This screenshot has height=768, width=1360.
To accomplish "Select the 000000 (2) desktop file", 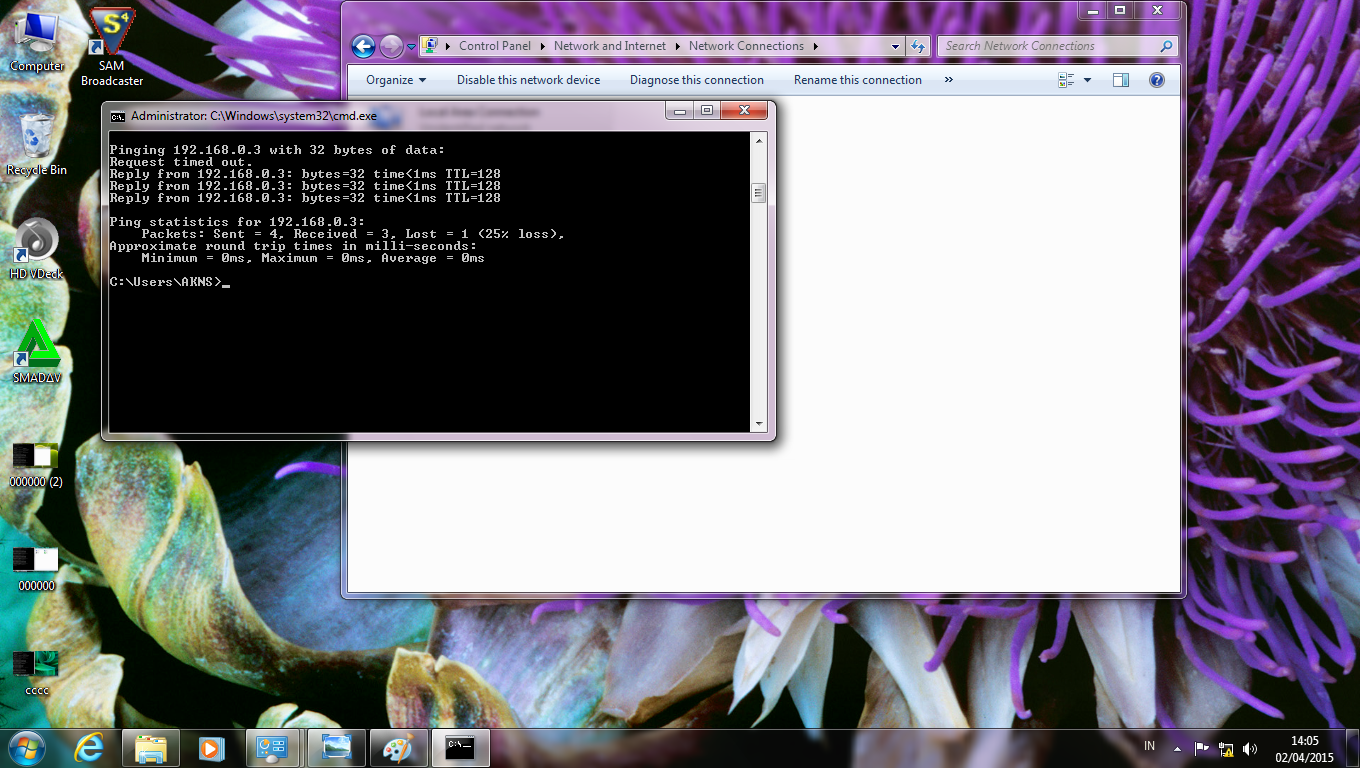I will 36,465.
